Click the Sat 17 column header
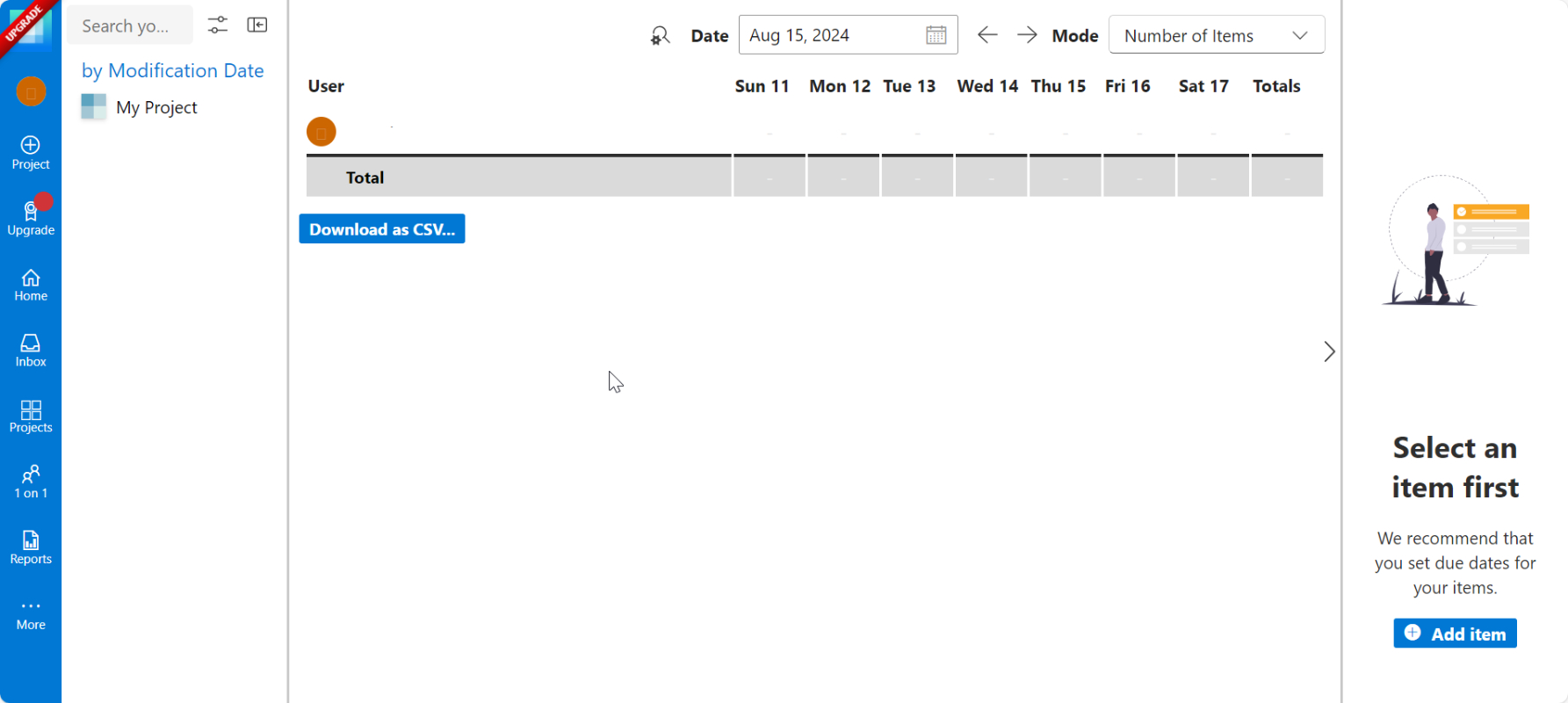 (x=1203, y=86)
